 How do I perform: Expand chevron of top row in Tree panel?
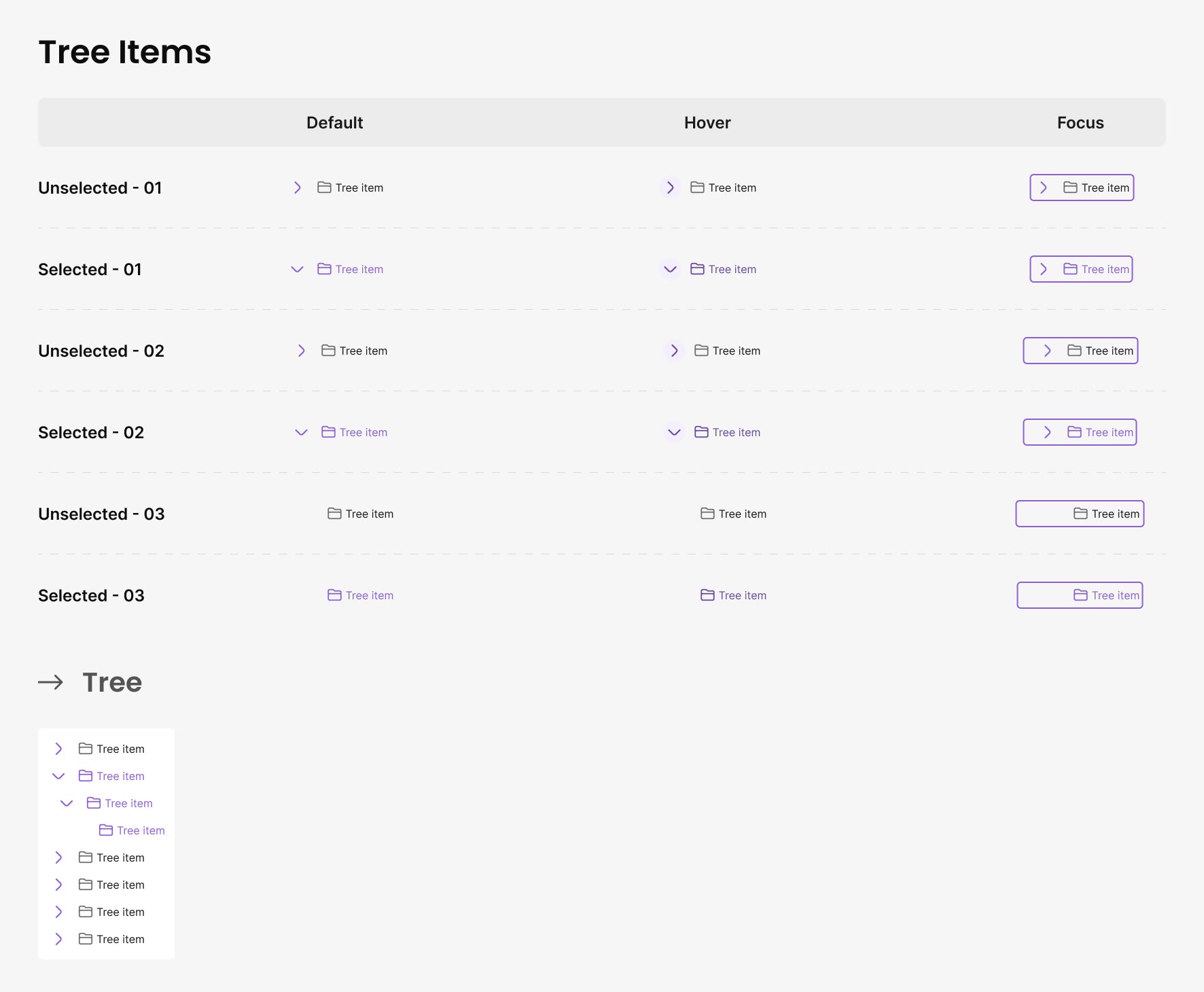tap(58, 749)
